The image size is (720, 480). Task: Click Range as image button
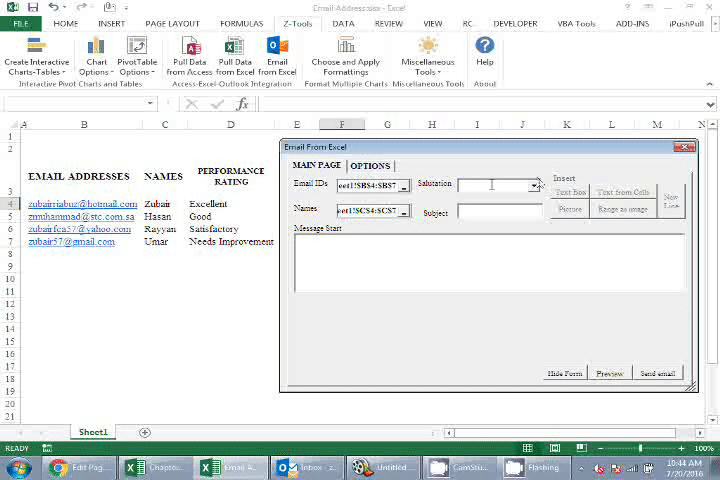tap(623, 209)
